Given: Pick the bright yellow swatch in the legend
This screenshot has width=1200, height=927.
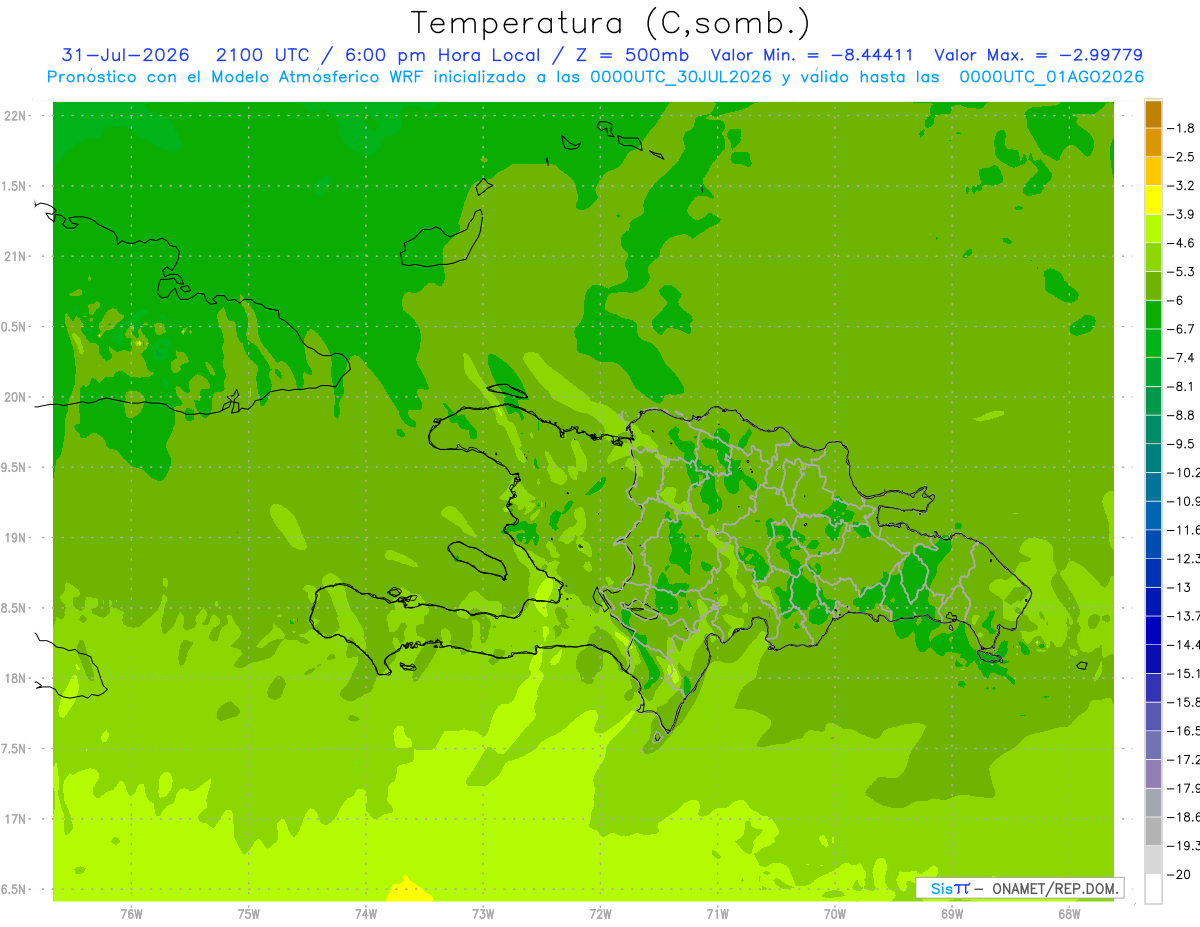Looking at the screenshot, I should pos(1153,200).
